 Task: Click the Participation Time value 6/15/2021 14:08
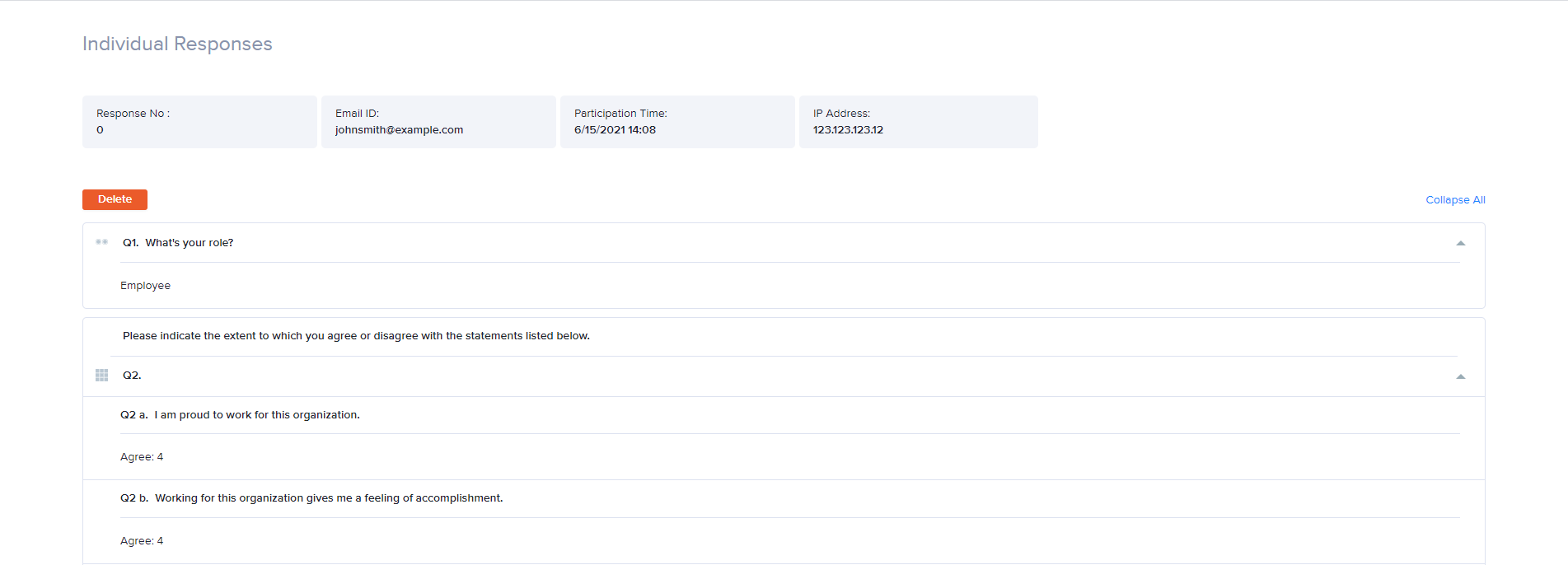point(615,130)
